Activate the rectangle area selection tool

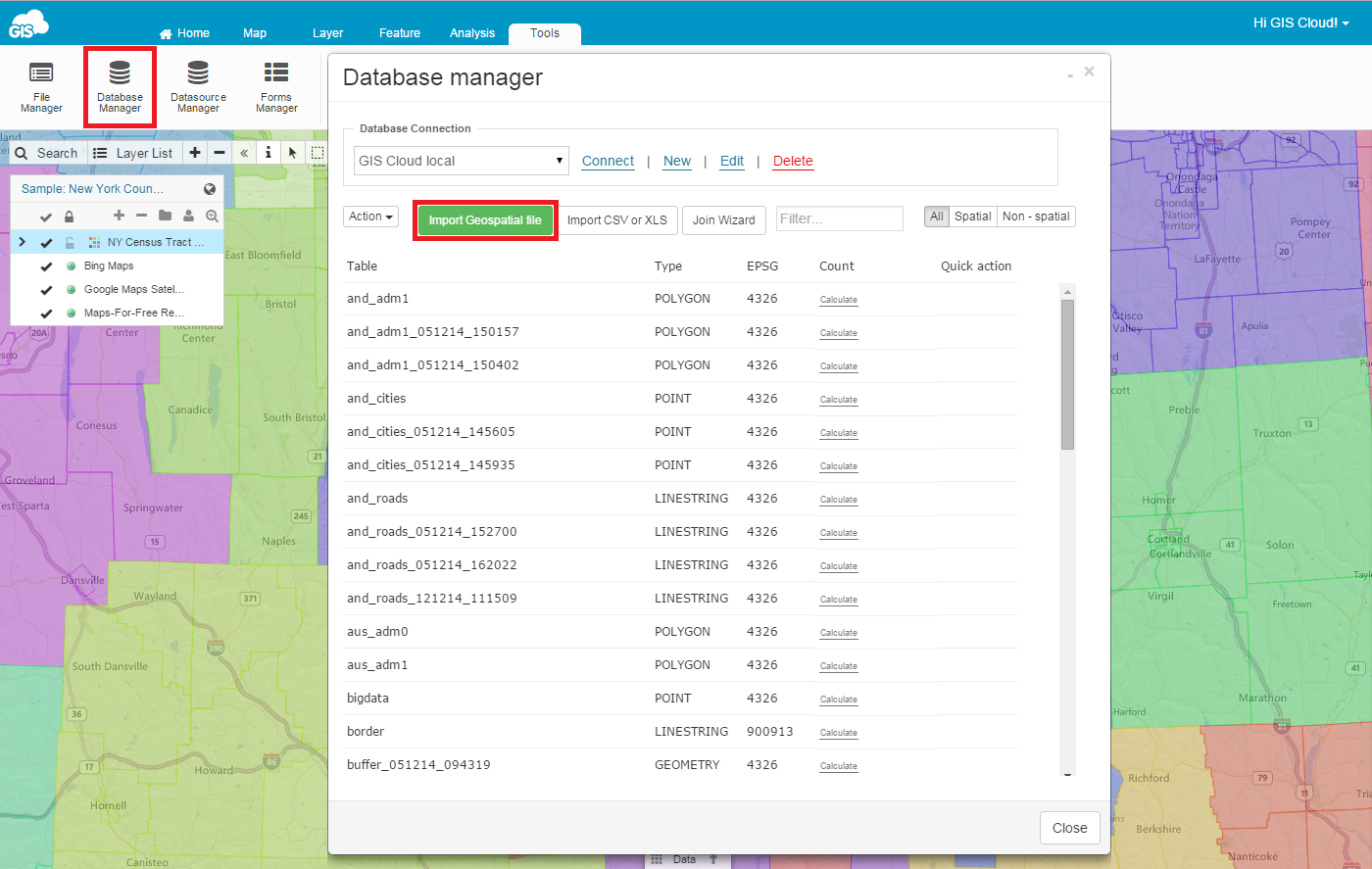pyautogui.click(x=318, y=153)
